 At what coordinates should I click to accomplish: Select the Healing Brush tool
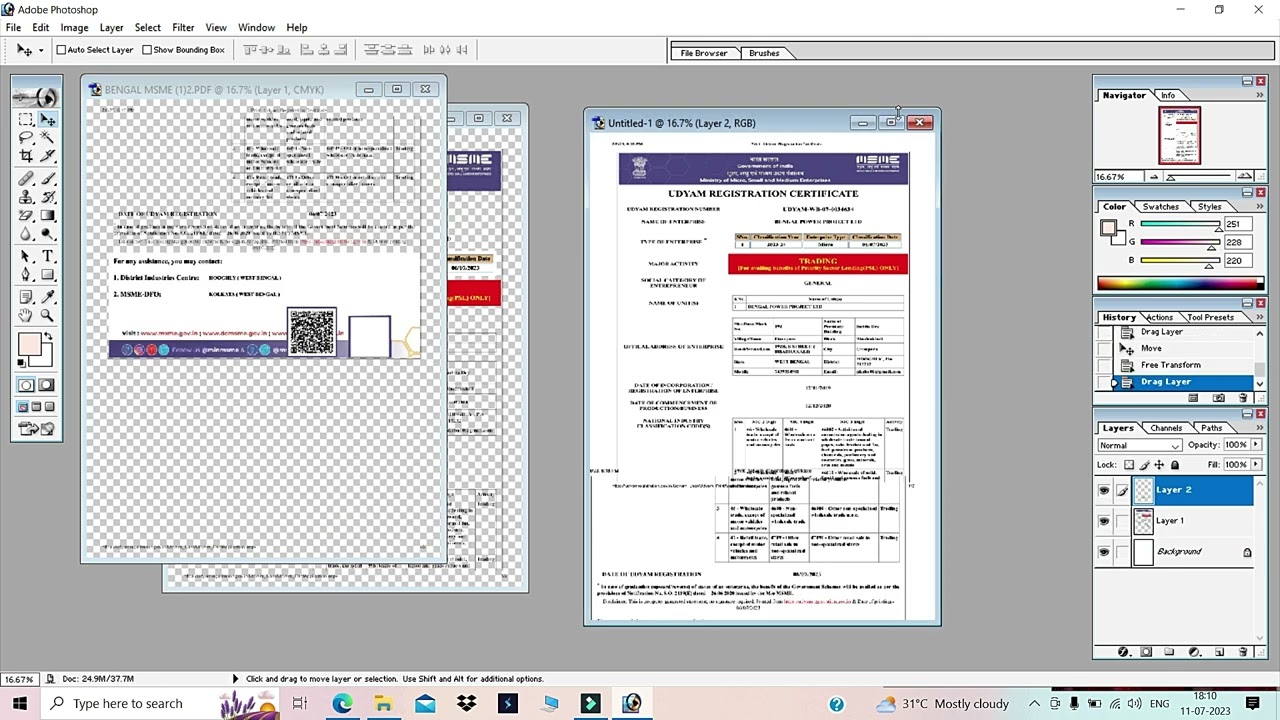click(x=25, y=179)
